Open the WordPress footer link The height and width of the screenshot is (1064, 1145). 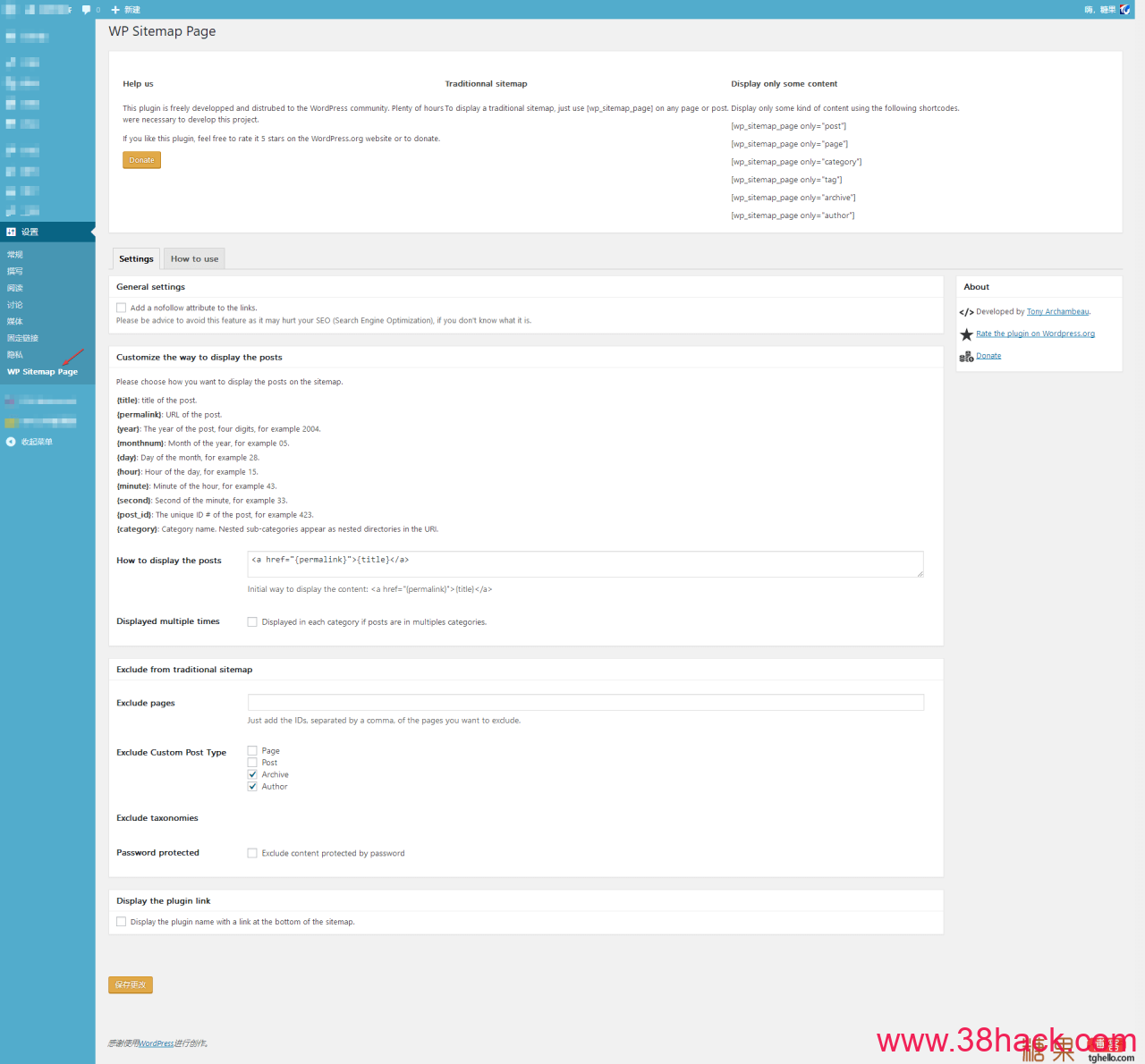point(157,1043)
